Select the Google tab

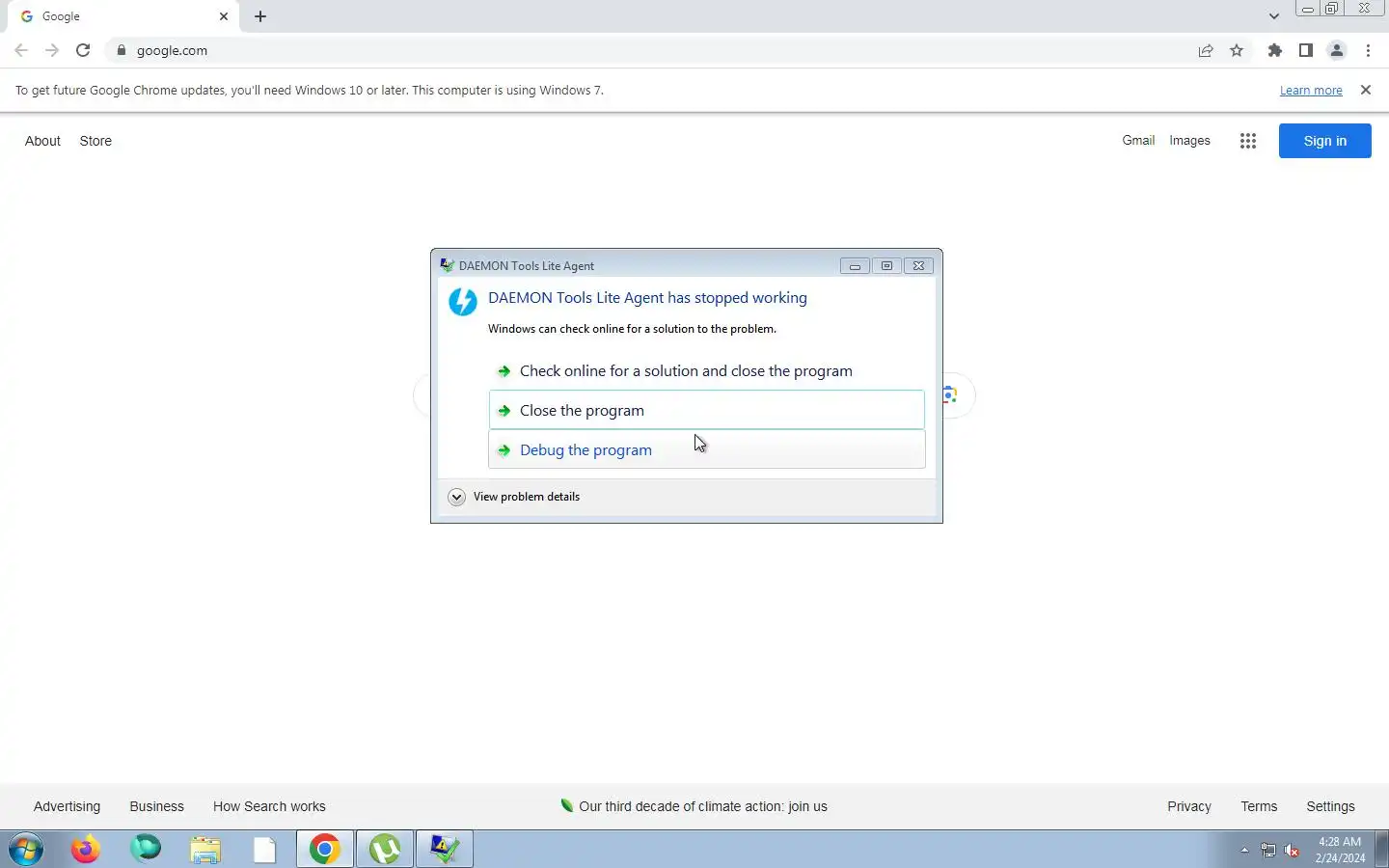coord(123,16)
